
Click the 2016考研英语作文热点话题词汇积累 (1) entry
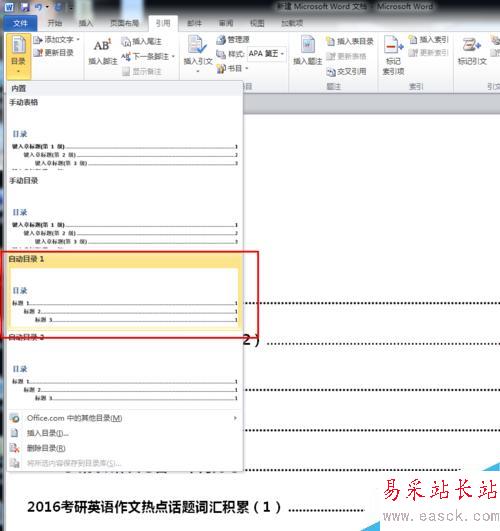pyautogui.click(x=154, y=507)
